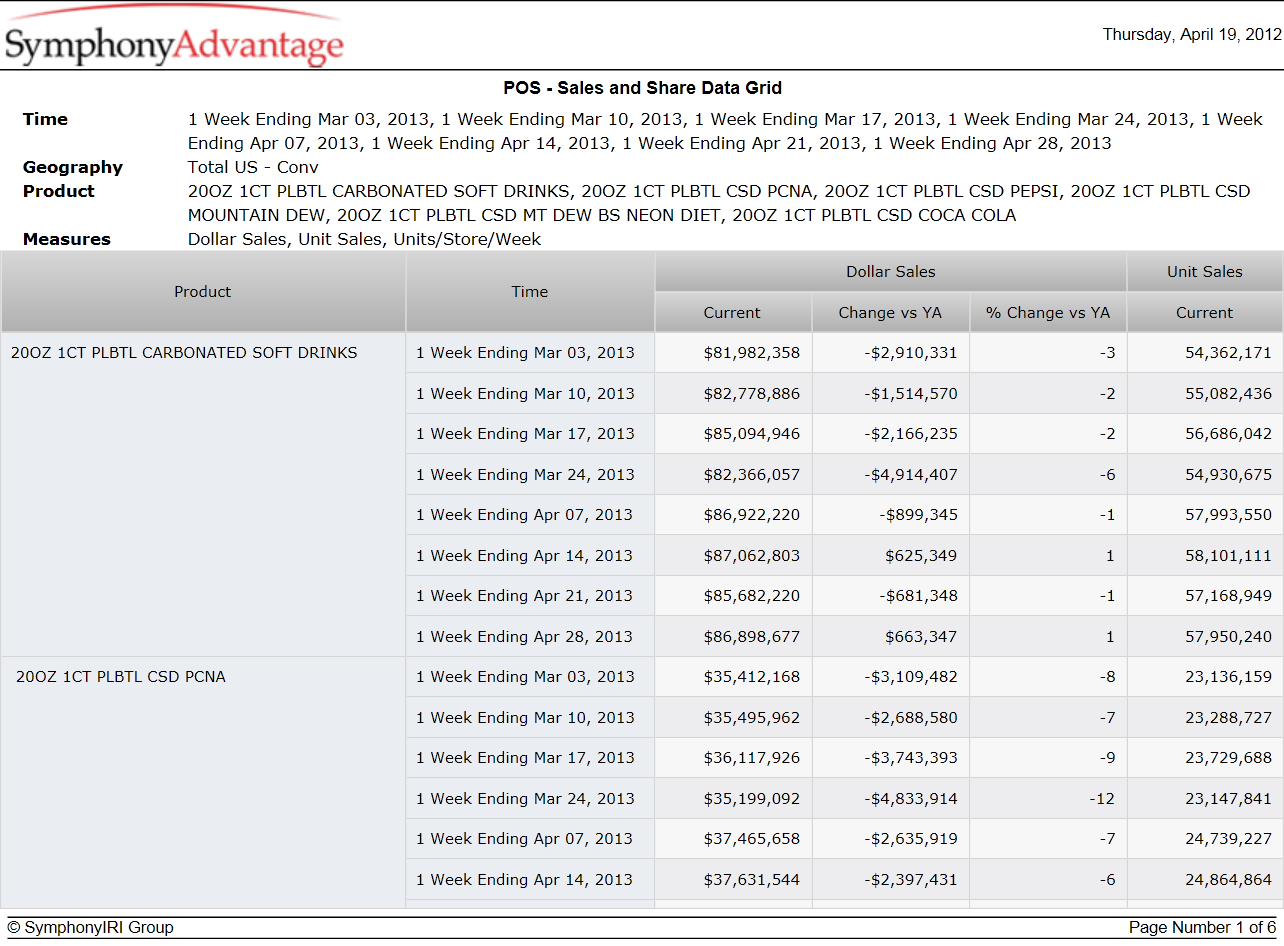Click the Page Number 1 of 6 footer

click(x=1203, y=928)
